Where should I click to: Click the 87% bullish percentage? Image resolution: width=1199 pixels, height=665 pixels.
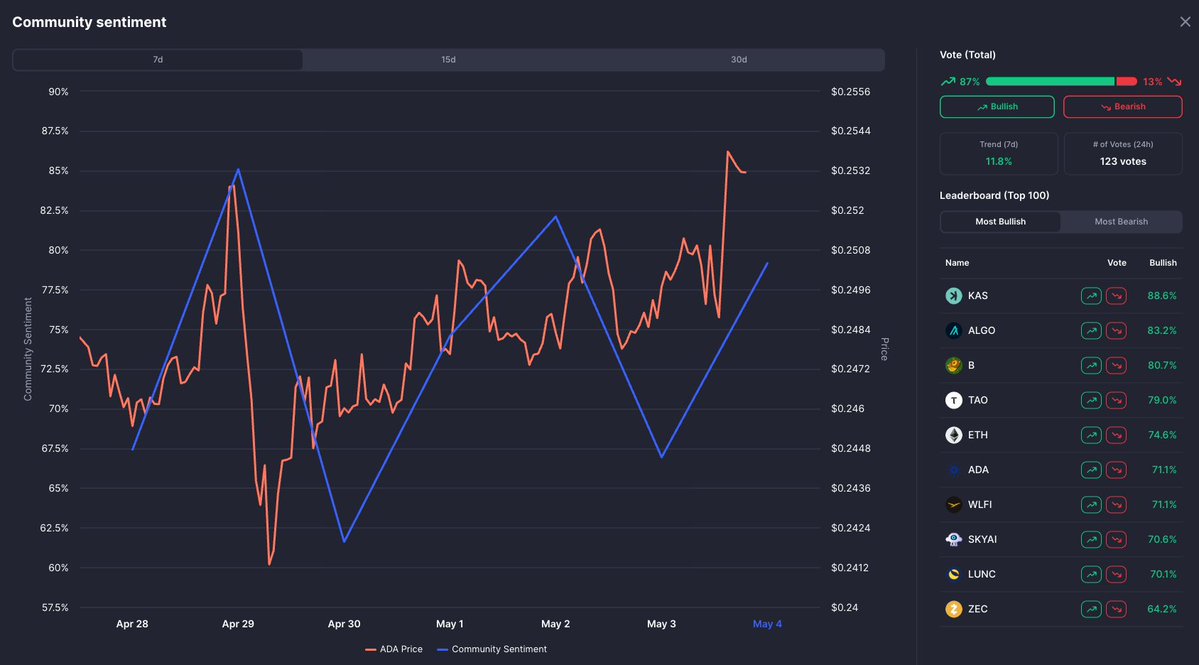click(970, 82)
